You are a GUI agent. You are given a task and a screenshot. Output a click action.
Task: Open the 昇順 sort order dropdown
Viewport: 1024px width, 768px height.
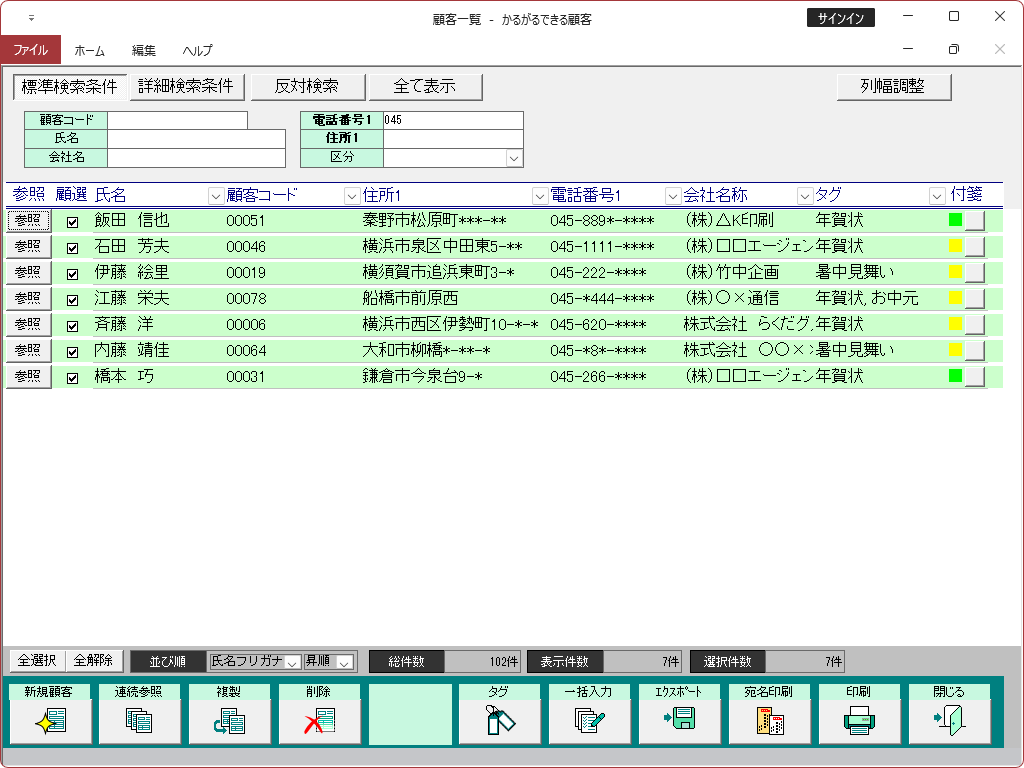tap(345, 662)
